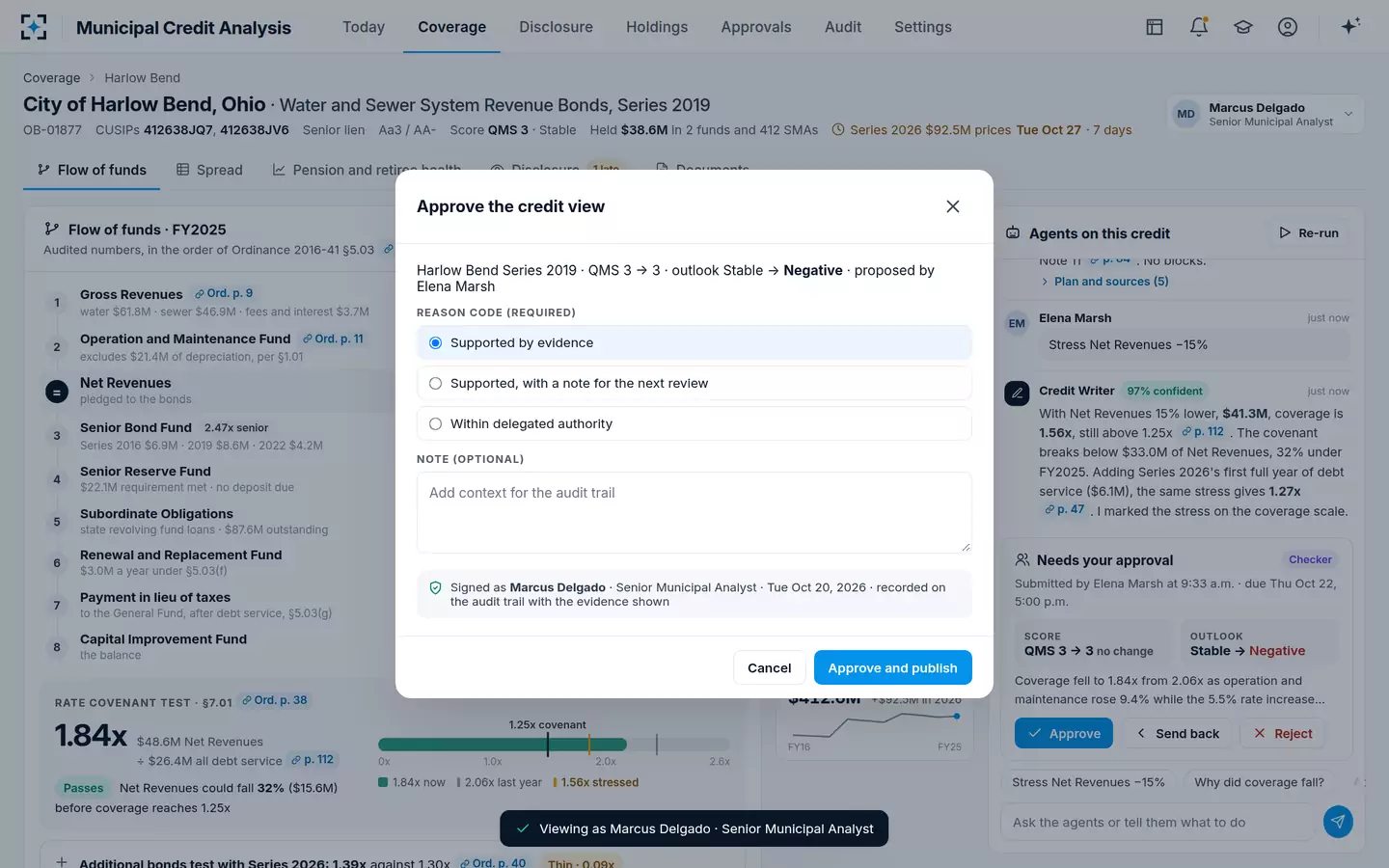Open the Marcus Delgado user dropdown chevron
The width and height of the screenshot is (1389, 868).
tap(1348, 114)
